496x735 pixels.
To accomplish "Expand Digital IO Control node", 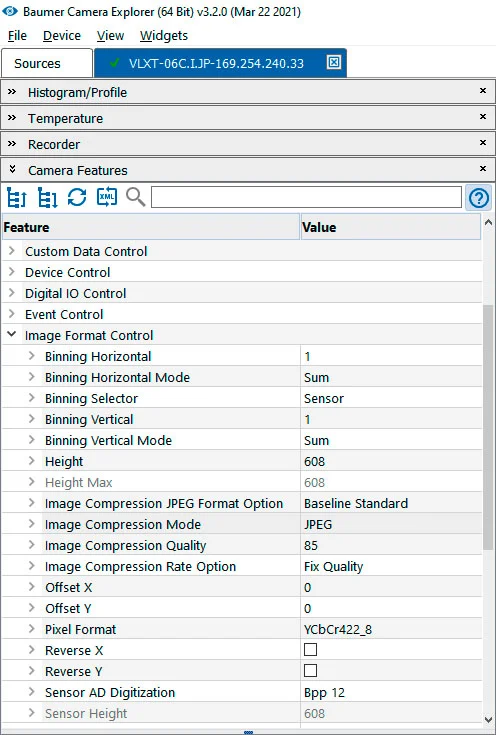I will (x=12, y=293).
